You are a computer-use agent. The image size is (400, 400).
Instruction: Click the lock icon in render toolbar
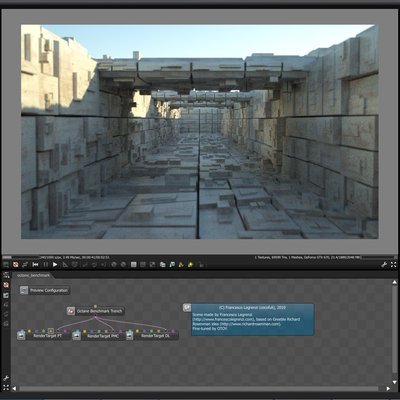201,265
